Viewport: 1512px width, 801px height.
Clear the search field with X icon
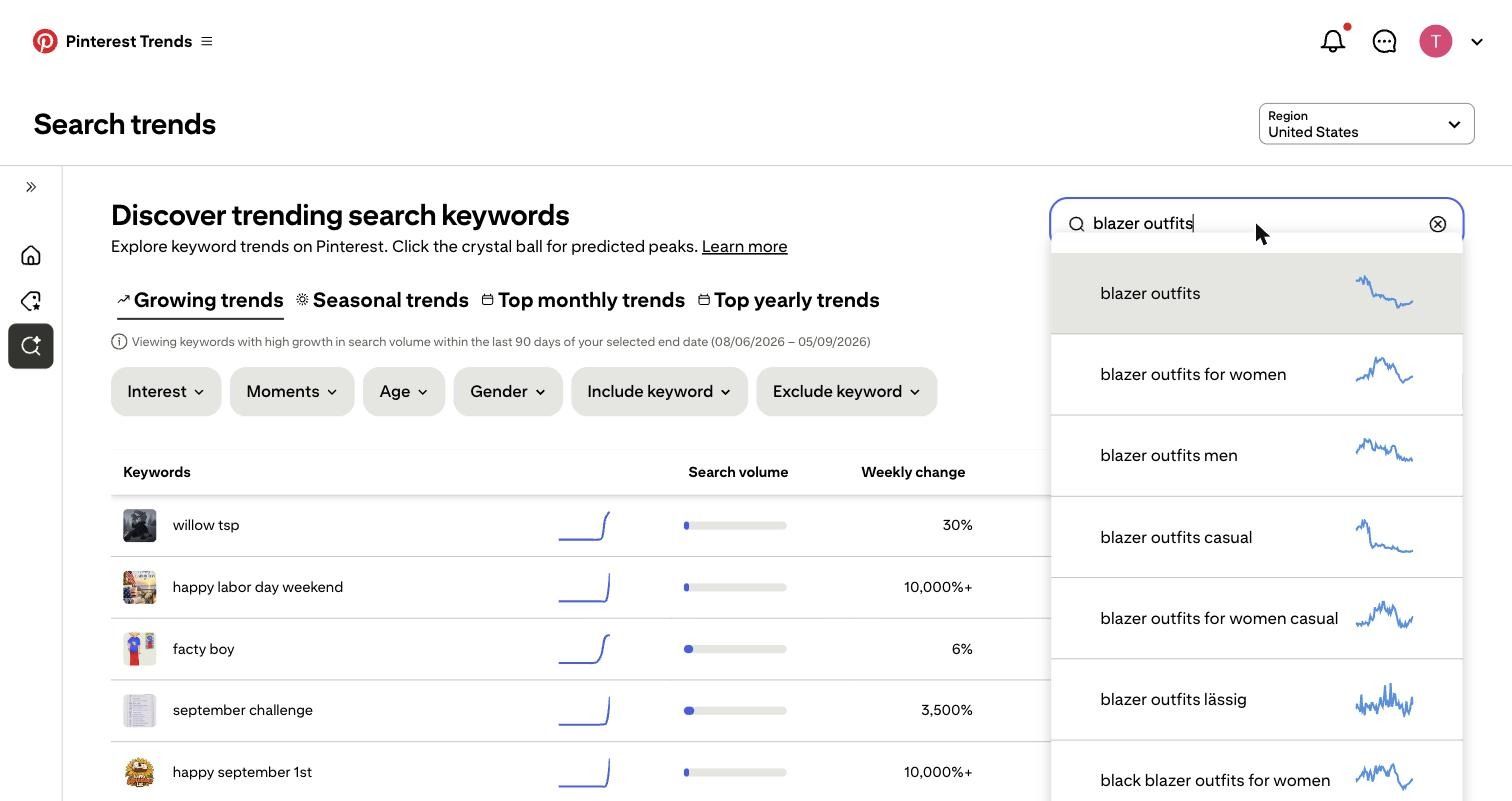click(1437, 224)
